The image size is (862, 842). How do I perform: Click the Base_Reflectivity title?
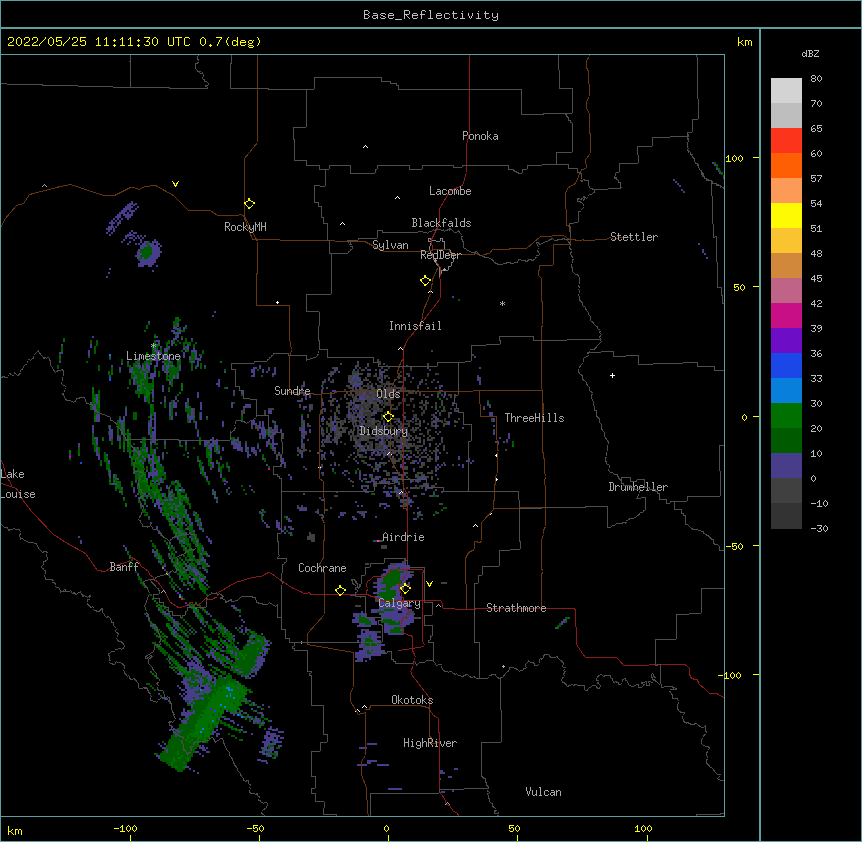431,15
